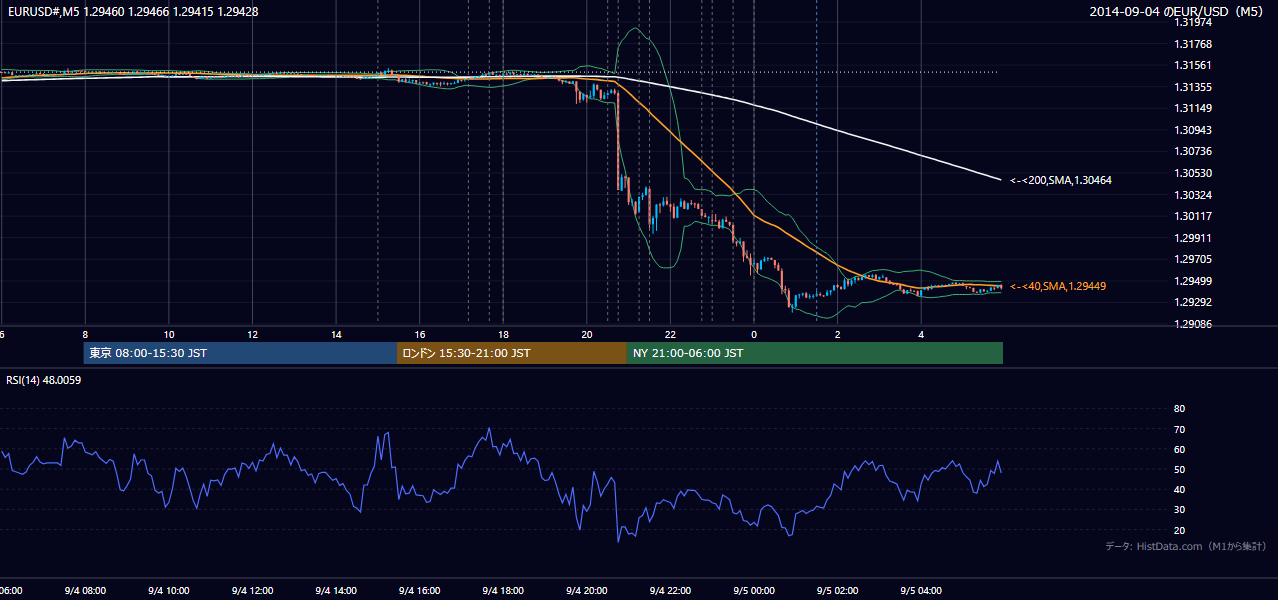
Task: Click the 9/4 20:00 time label
Action: [x=586, y=591]
